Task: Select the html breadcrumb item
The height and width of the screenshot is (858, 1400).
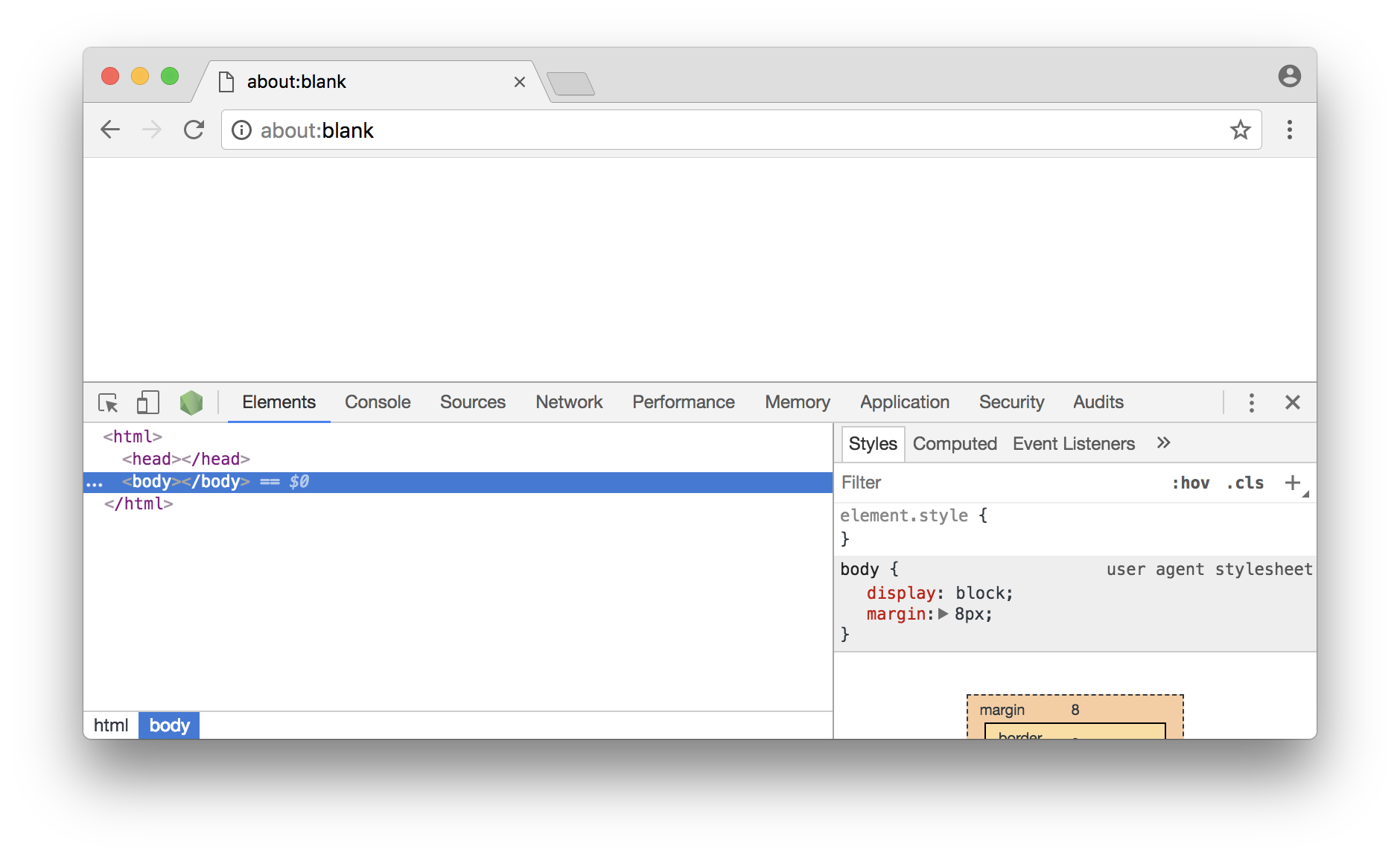Action: (x=110, y=725)
